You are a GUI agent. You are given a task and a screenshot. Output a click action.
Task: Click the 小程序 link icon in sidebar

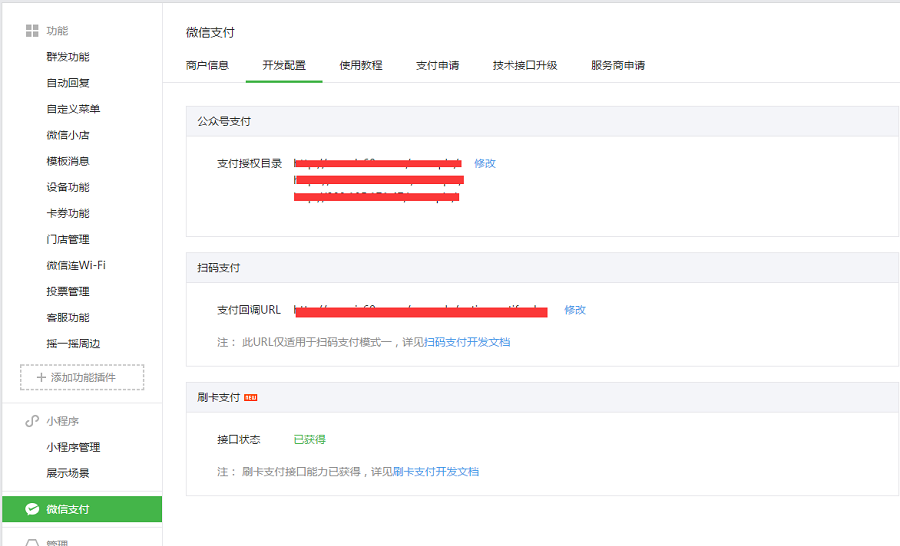tap(32, 421)
